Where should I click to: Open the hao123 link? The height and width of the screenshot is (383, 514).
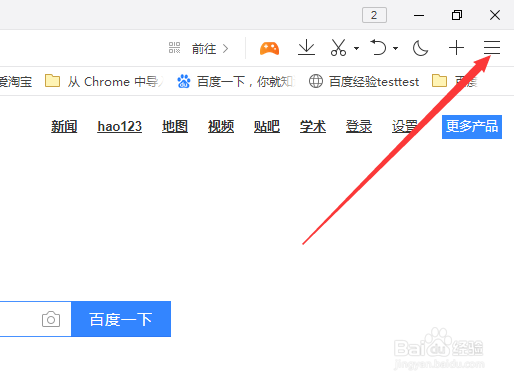pyautogui.click(x=119, y=127)
